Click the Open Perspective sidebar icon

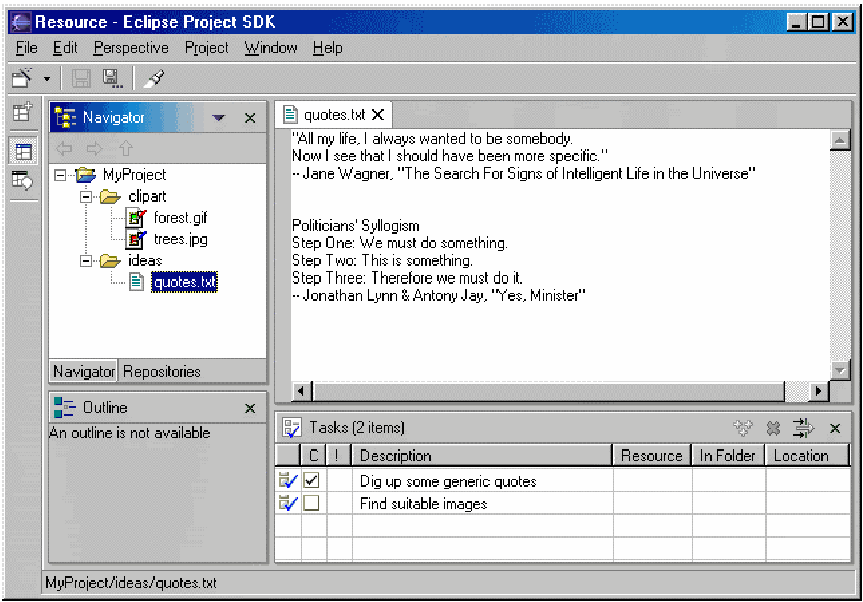point(23,111)
